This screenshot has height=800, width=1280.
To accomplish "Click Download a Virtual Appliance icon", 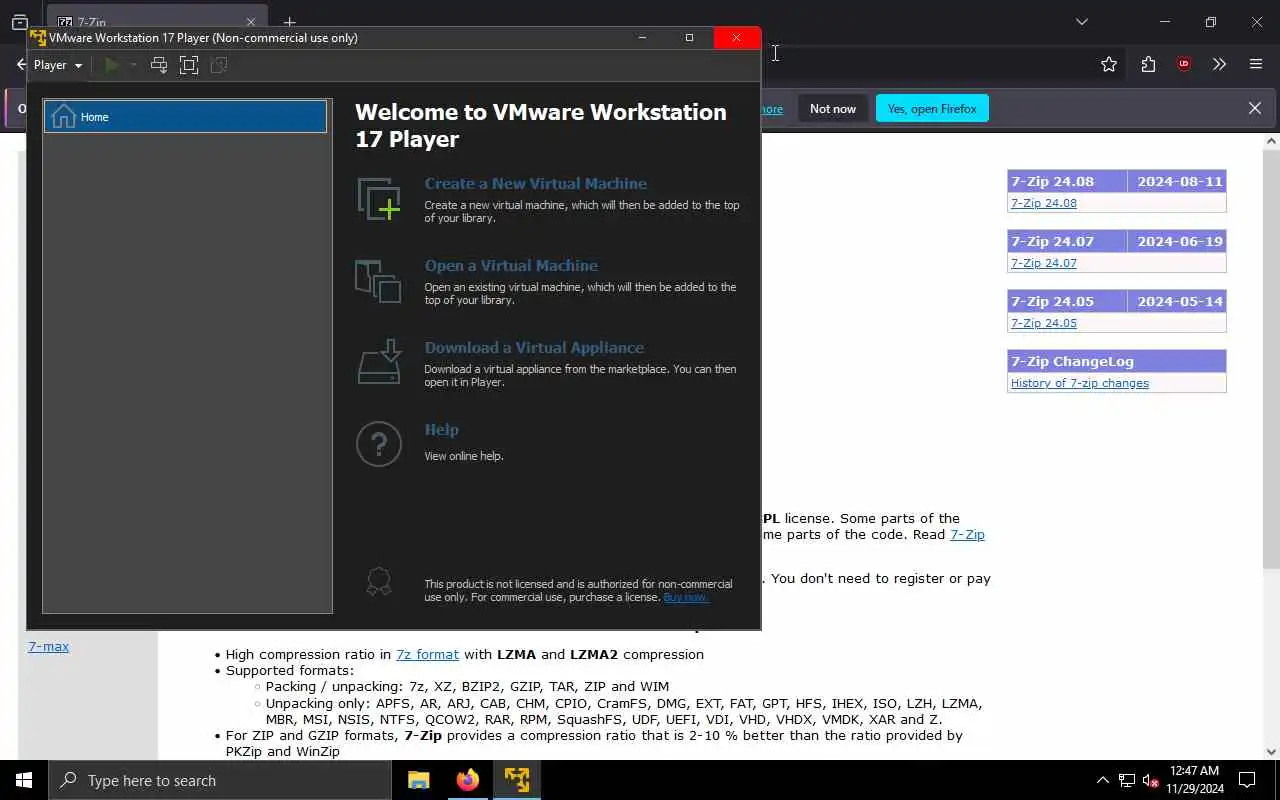I will click(379, 362).
